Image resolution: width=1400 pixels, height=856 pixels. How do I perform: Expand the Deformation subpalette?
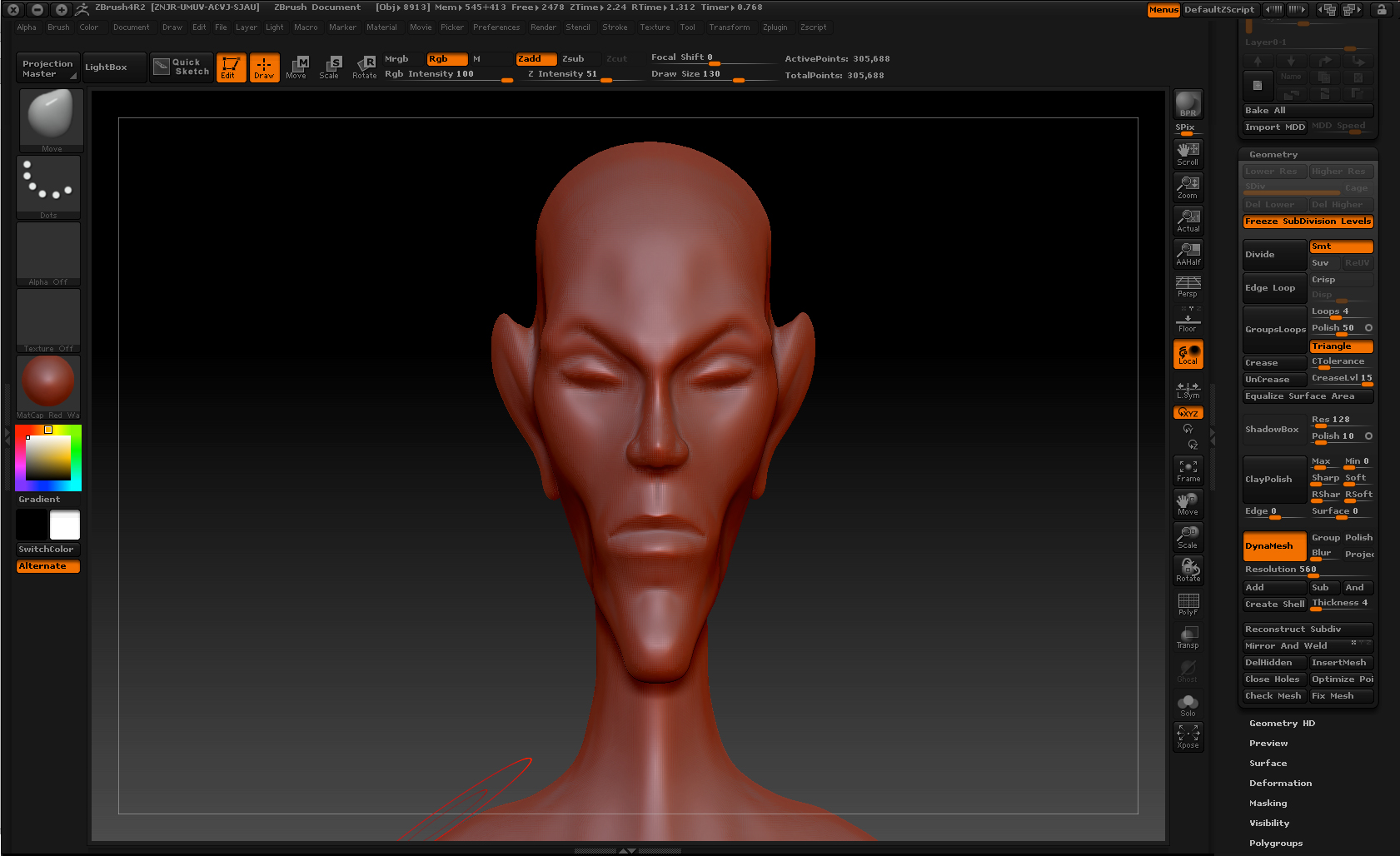point(1280,784)
